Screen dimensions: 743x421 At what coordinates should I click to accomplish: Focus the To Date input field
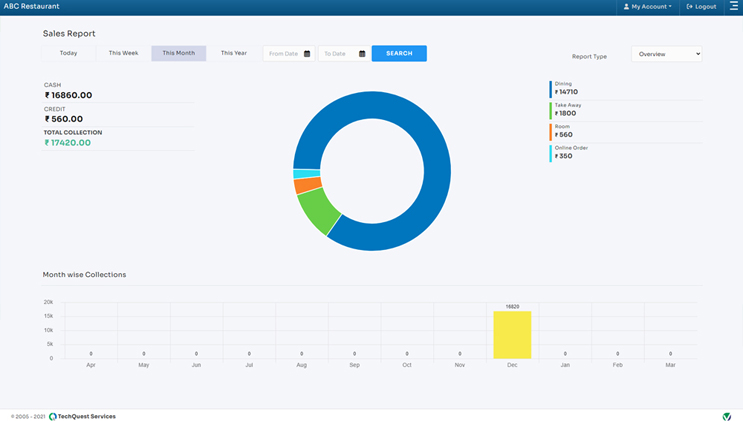click(x=344, y=54)
